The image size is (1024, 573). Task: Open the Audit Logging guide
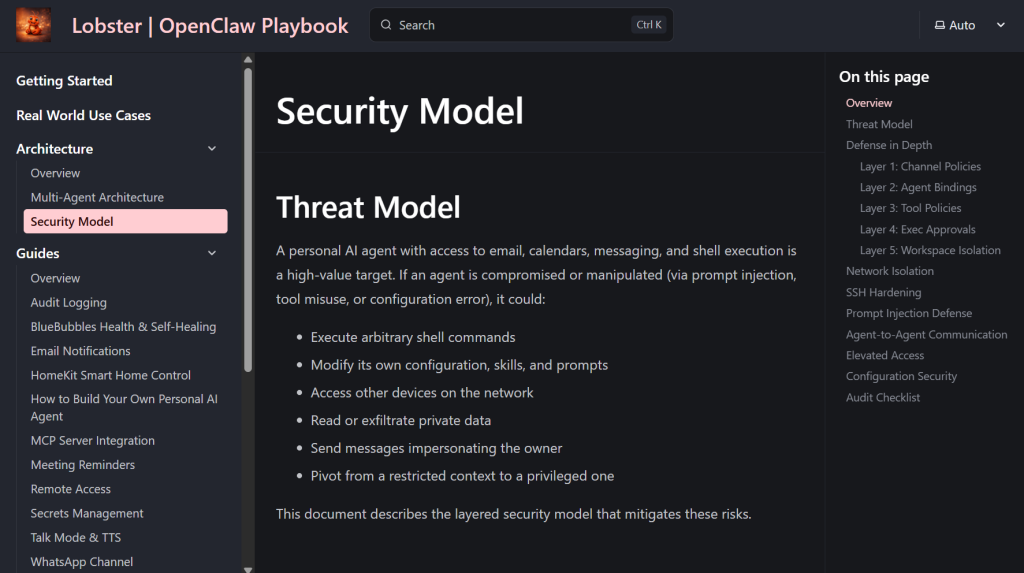[68, 303]
